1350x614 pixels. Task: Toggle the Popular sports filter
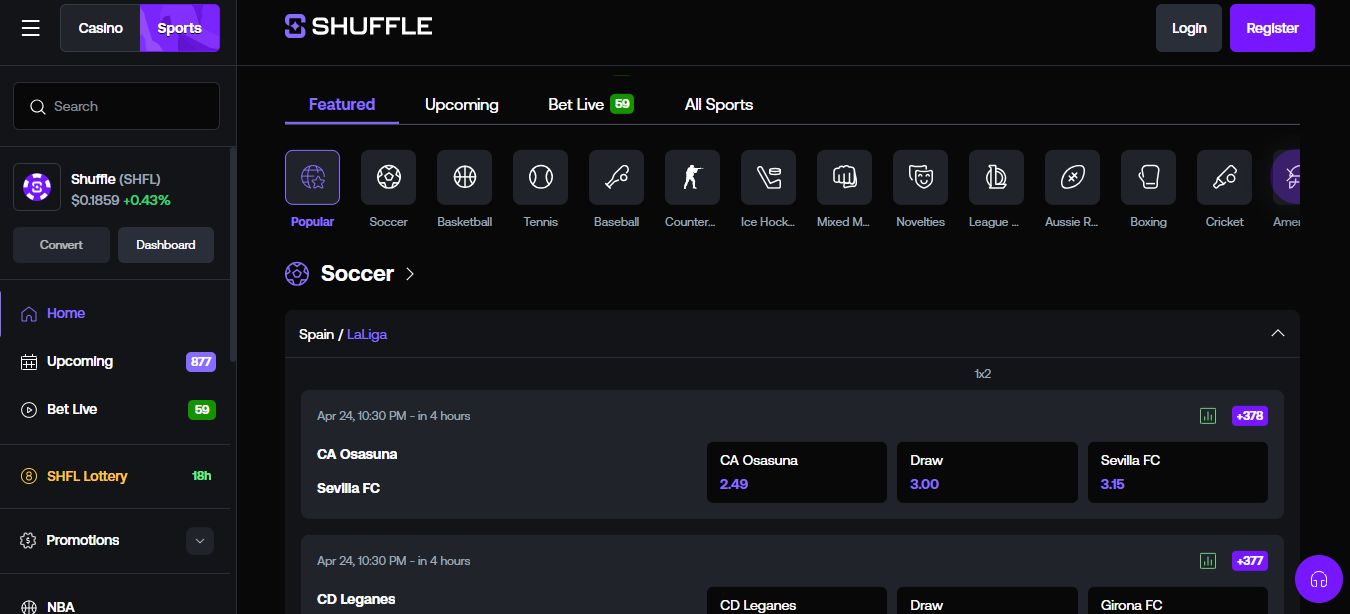[x=312, y=177]
